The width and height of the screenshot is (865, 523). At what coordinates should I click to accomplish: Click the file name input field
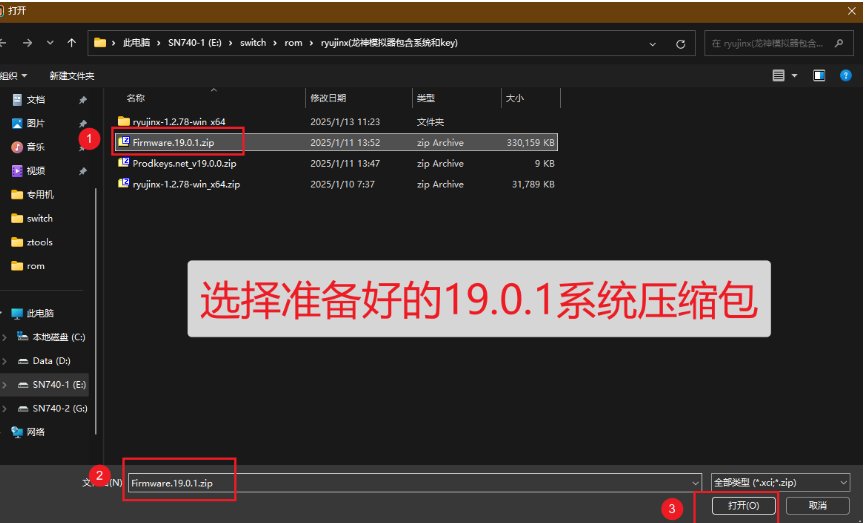coord(410,482)
